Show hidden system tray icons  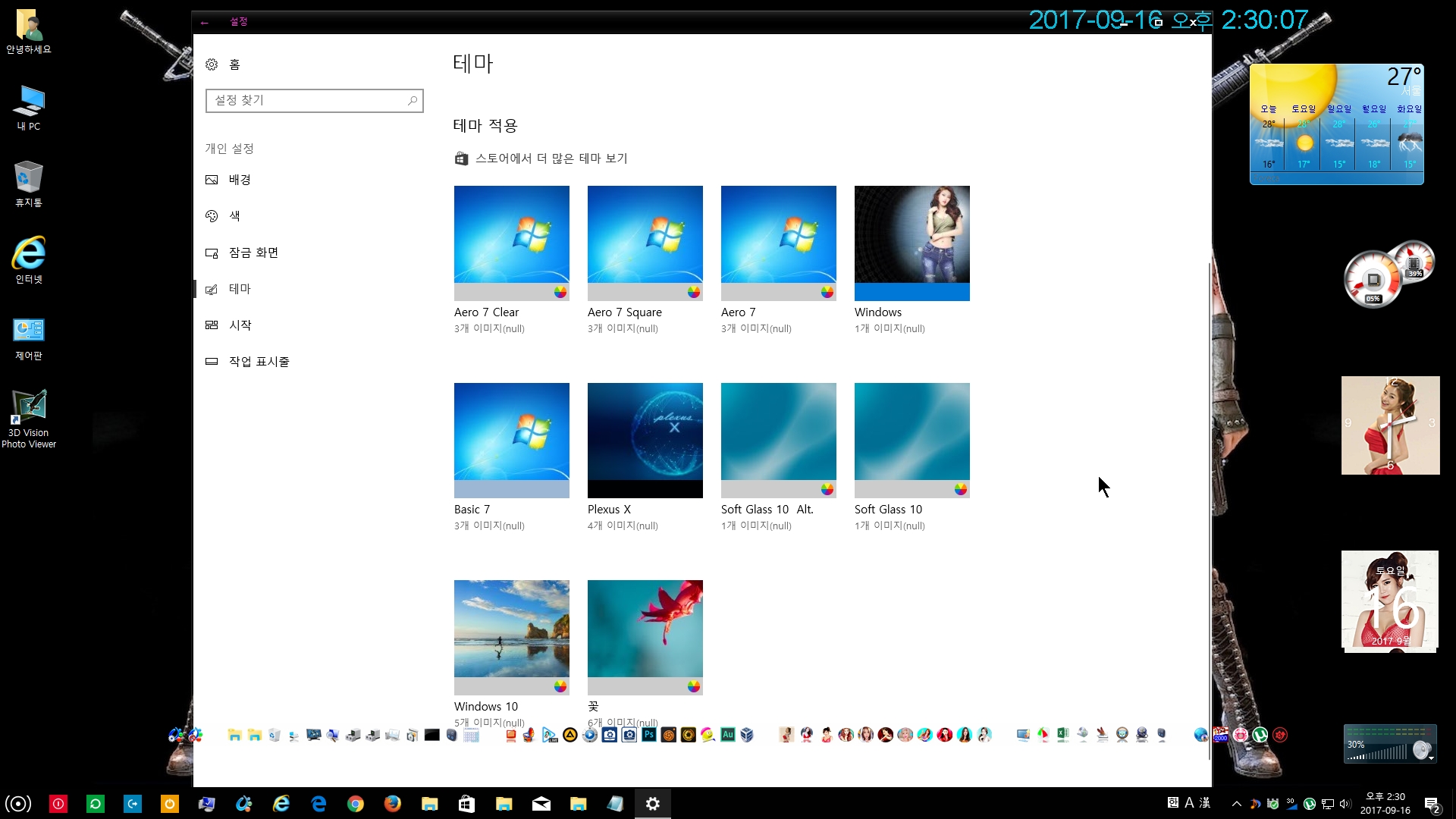(x=1237, y=804)
